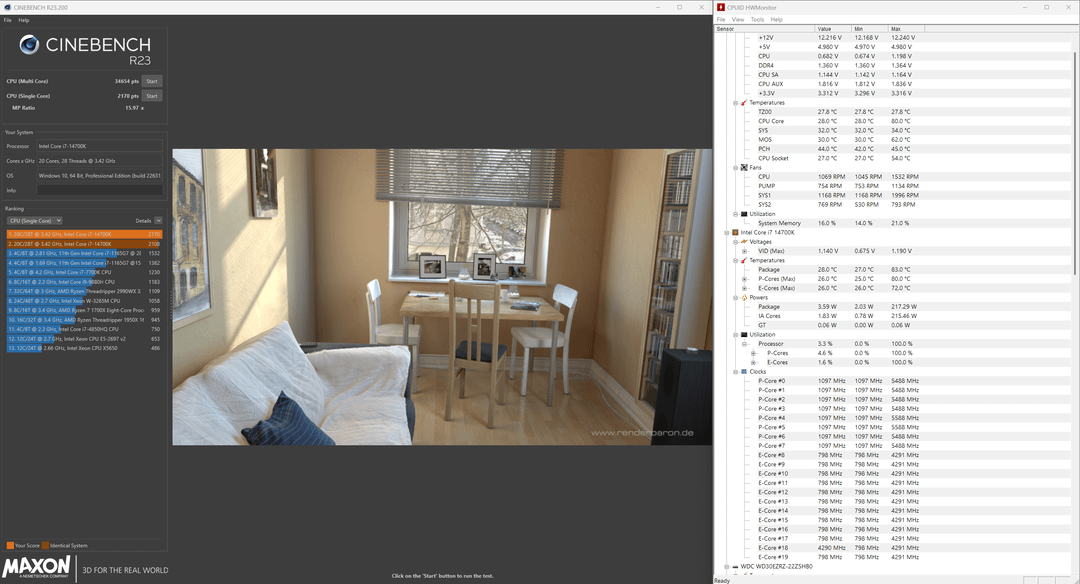This screenshot has height=584, width=1080.
Task: Click the Processor field showing Intel Core i7-14700K
Action: (100, 146)
